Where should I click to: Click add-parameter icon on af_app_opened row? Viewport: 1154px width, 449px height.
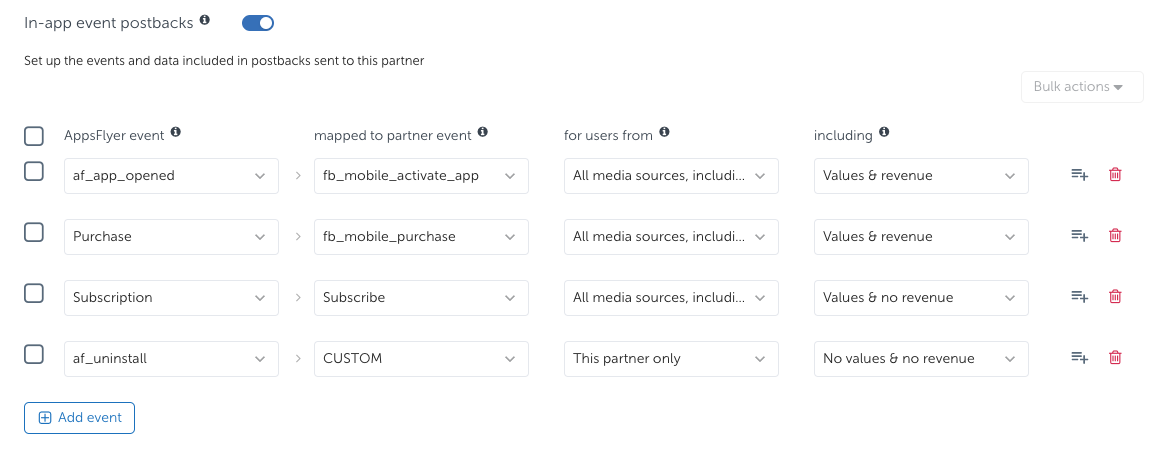tap(1079, 175)
